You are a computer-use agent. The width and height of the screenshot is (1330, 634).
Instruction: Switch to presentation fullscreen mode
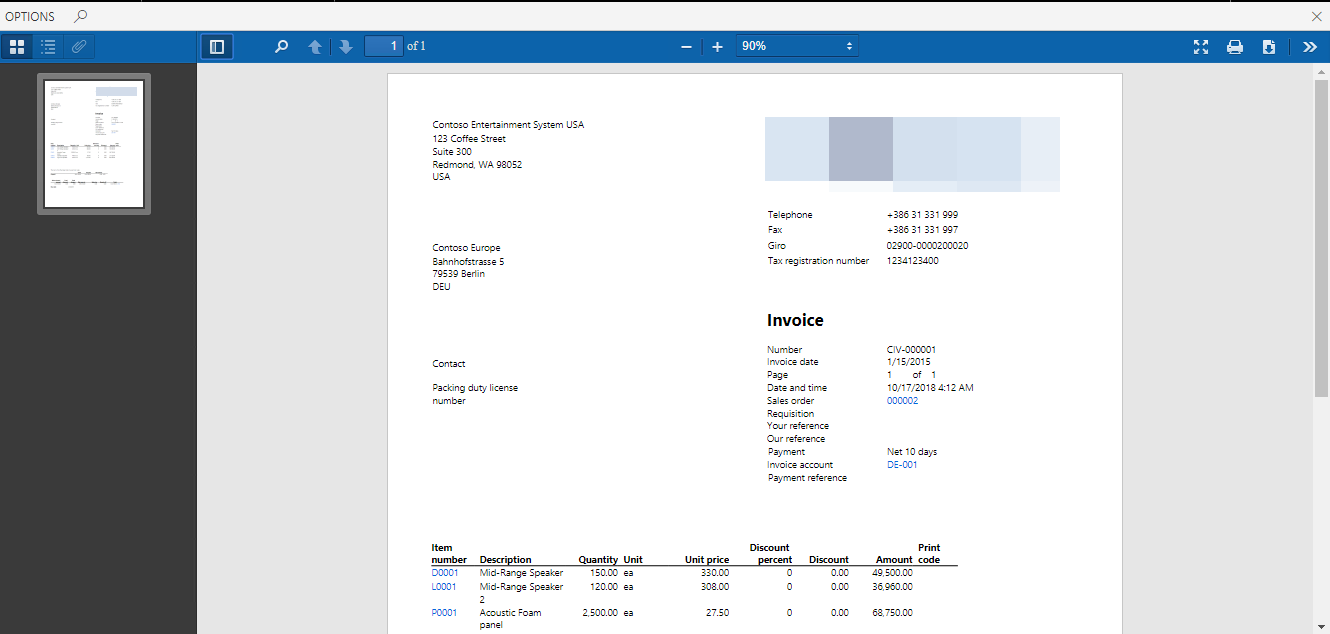pyautogui.click(x=1201, y=46)
